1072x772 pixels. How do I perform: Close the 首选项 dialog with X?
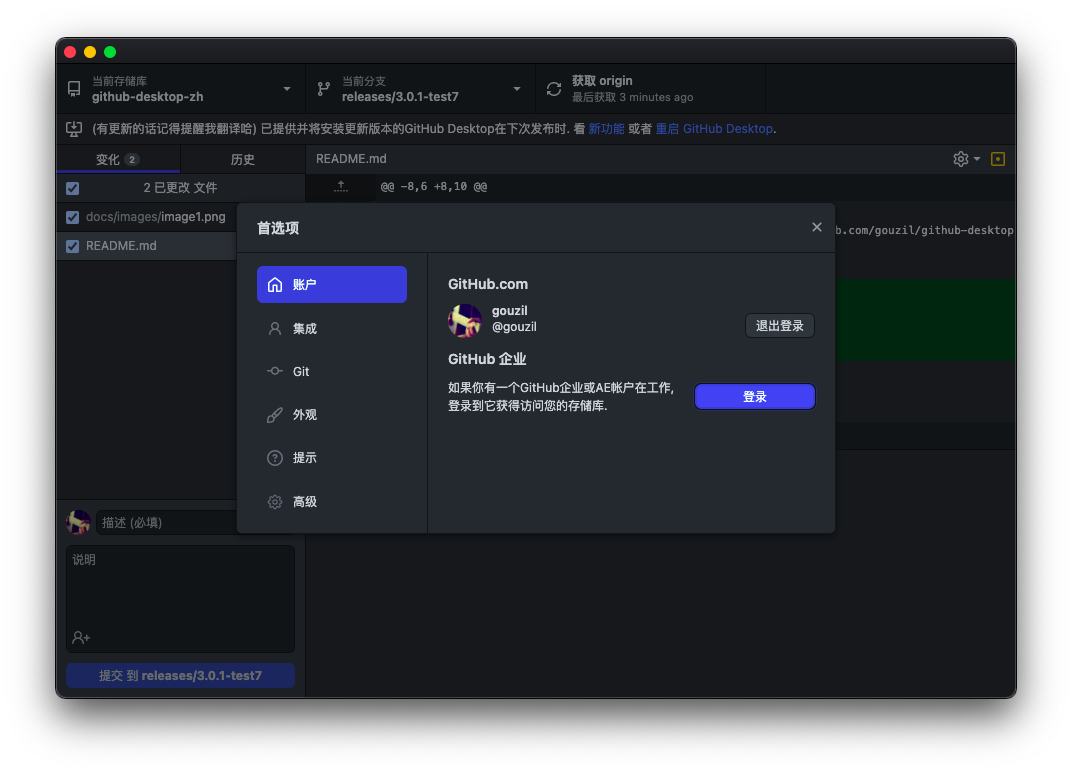tap(816, 227)
